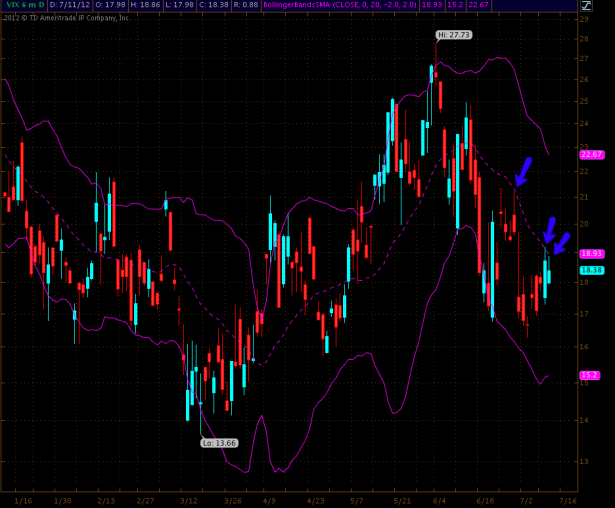Click the cyan 18.38 last price tag
Screen dimensions: 615x508
coord(590,269)
